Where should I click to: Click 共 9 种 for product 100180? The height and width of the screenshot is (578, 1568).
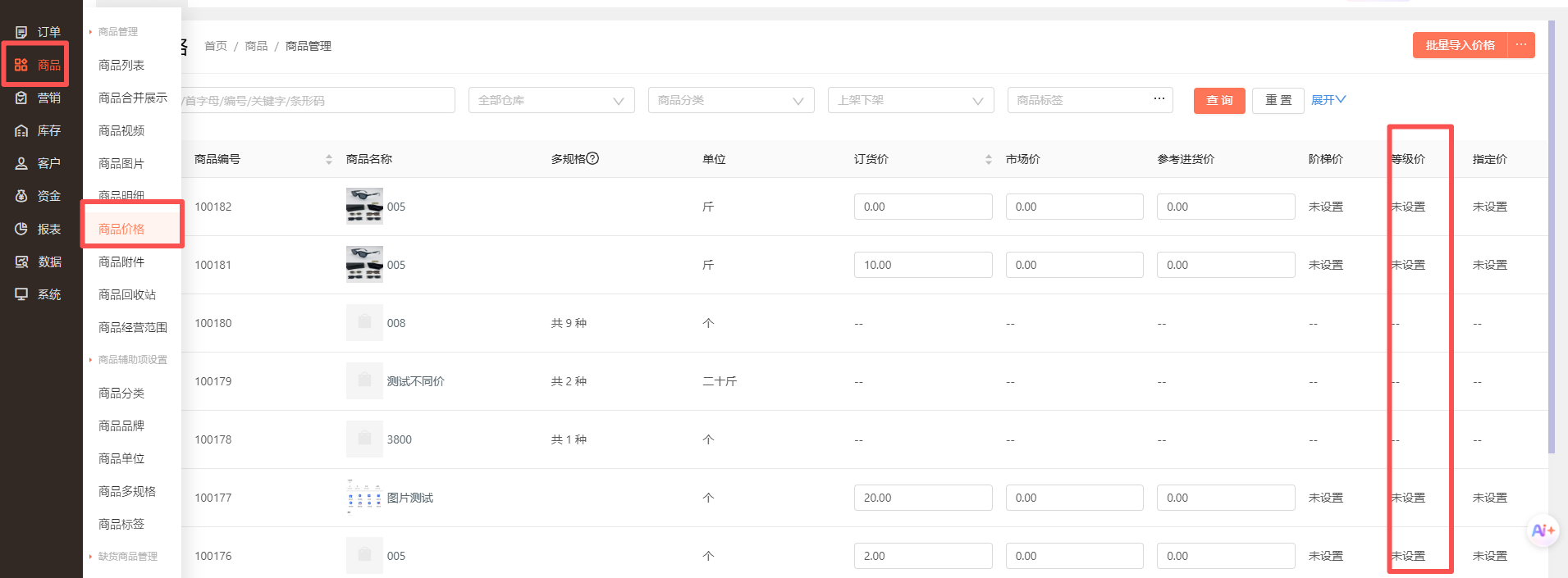coord(569,323)
